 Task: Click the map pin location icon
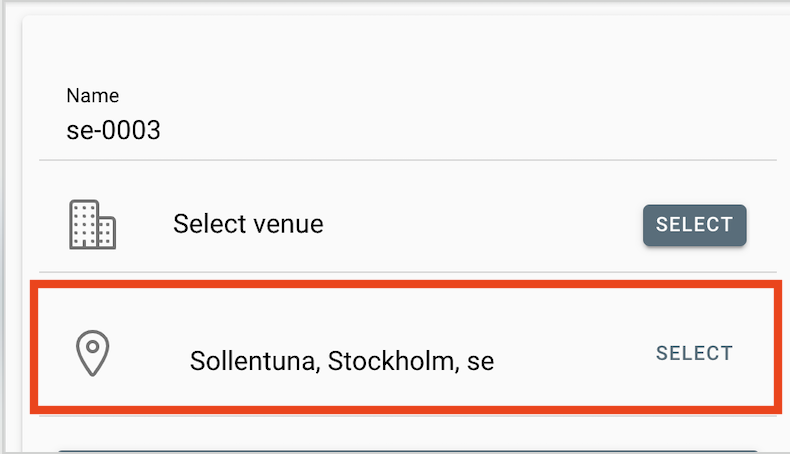pos(92,353)
